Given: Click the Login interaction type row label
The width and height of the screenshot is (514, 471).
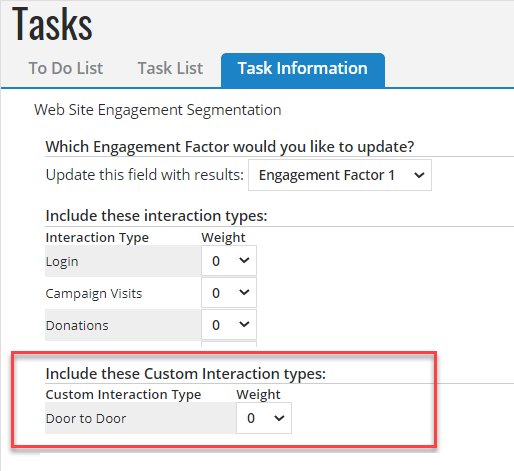Looking at the screenshot, I should [x=62, y=261].
